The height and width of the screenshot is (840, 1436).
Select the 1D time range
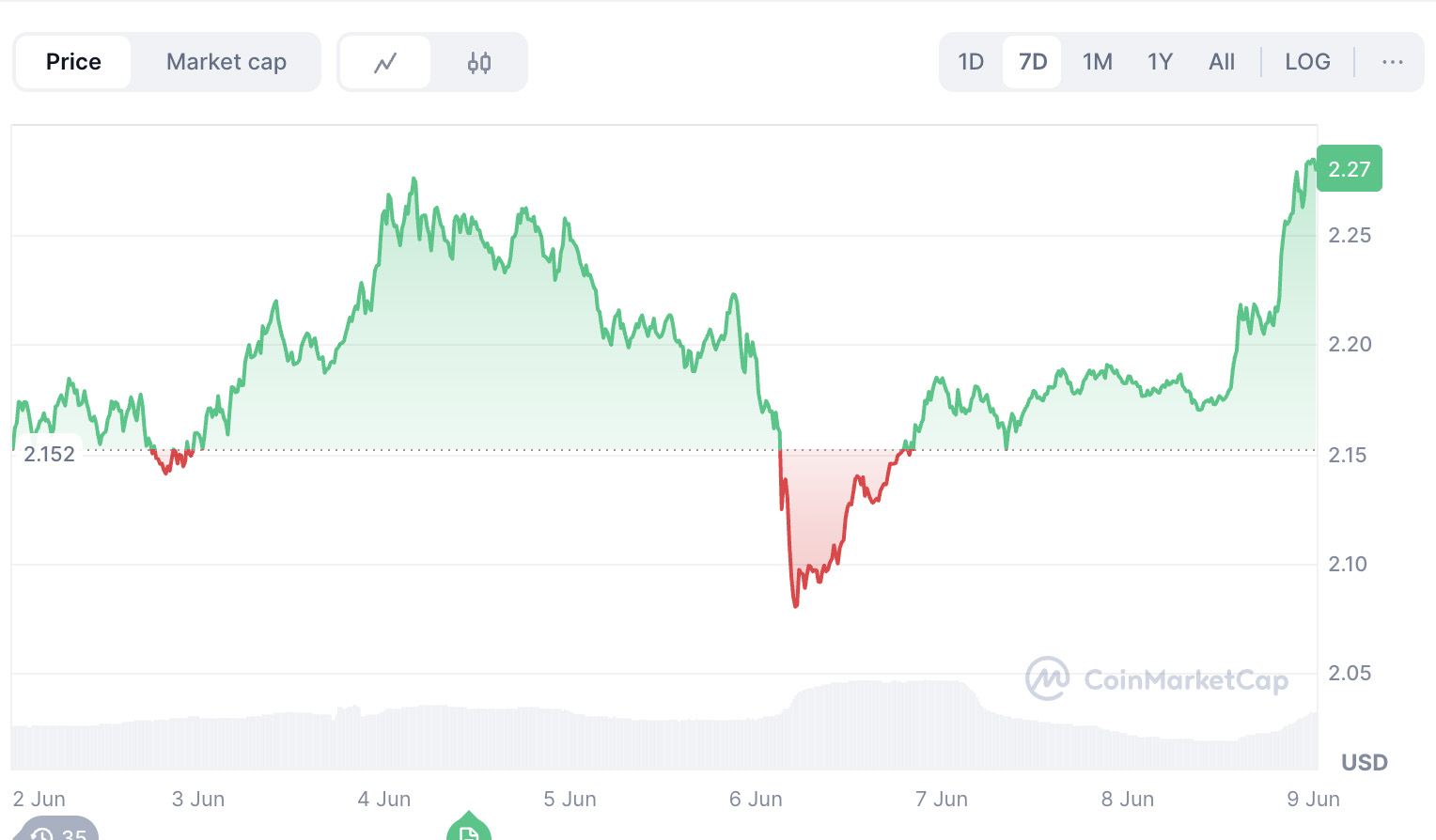[971, 62]
